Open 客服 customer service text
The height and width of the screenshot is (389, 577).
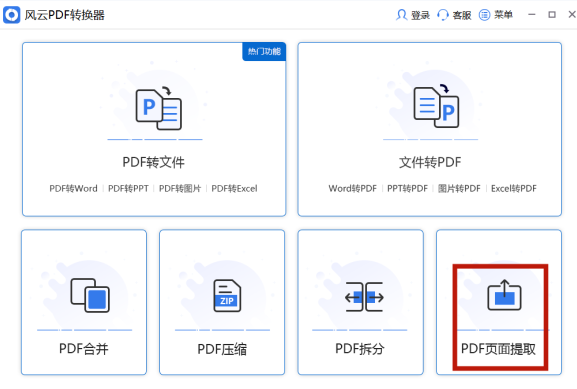tap(462, 15)
